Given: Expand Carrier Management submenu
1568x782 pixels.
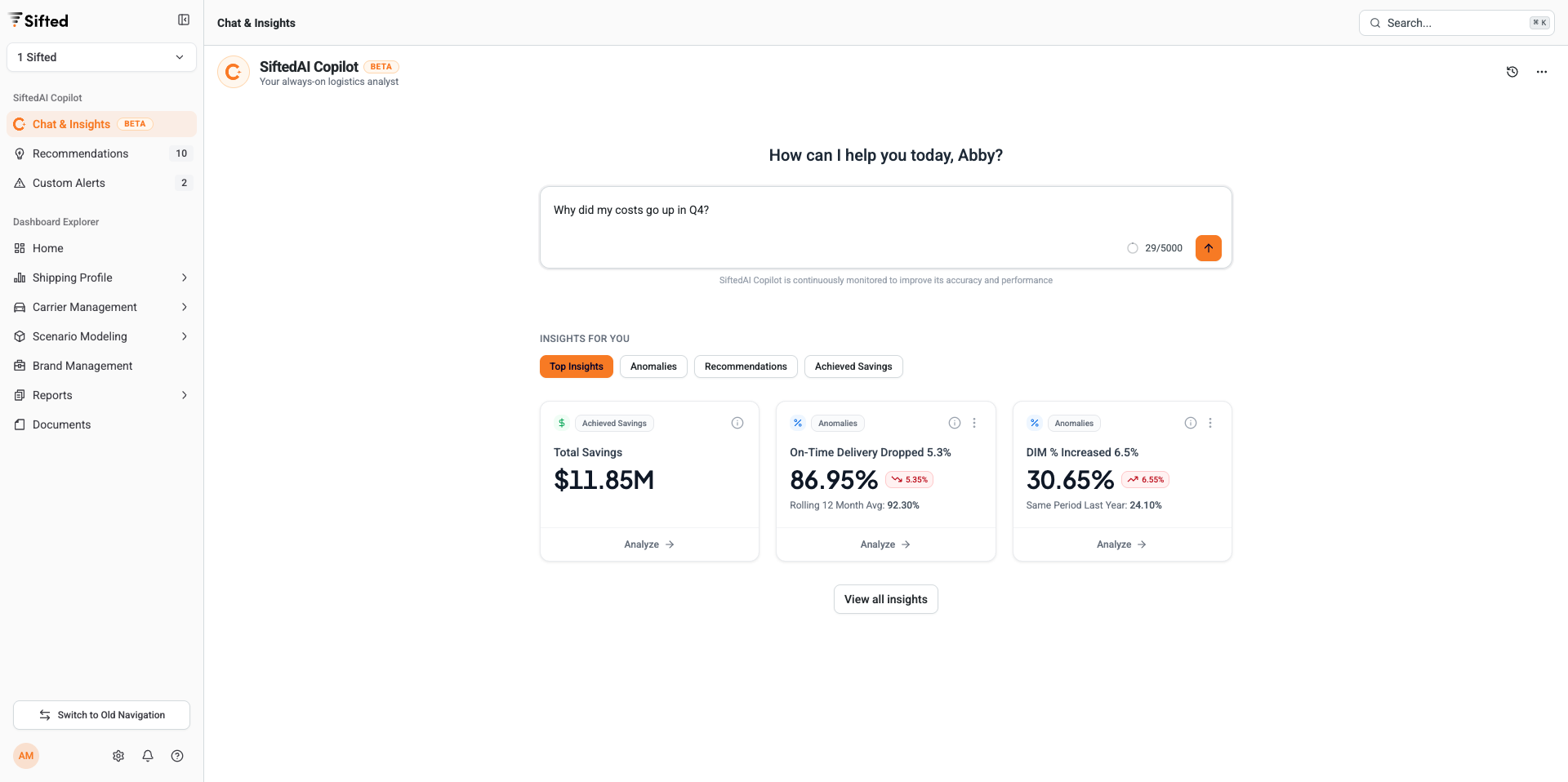Looking at the screenshot, I should (101, 307).
